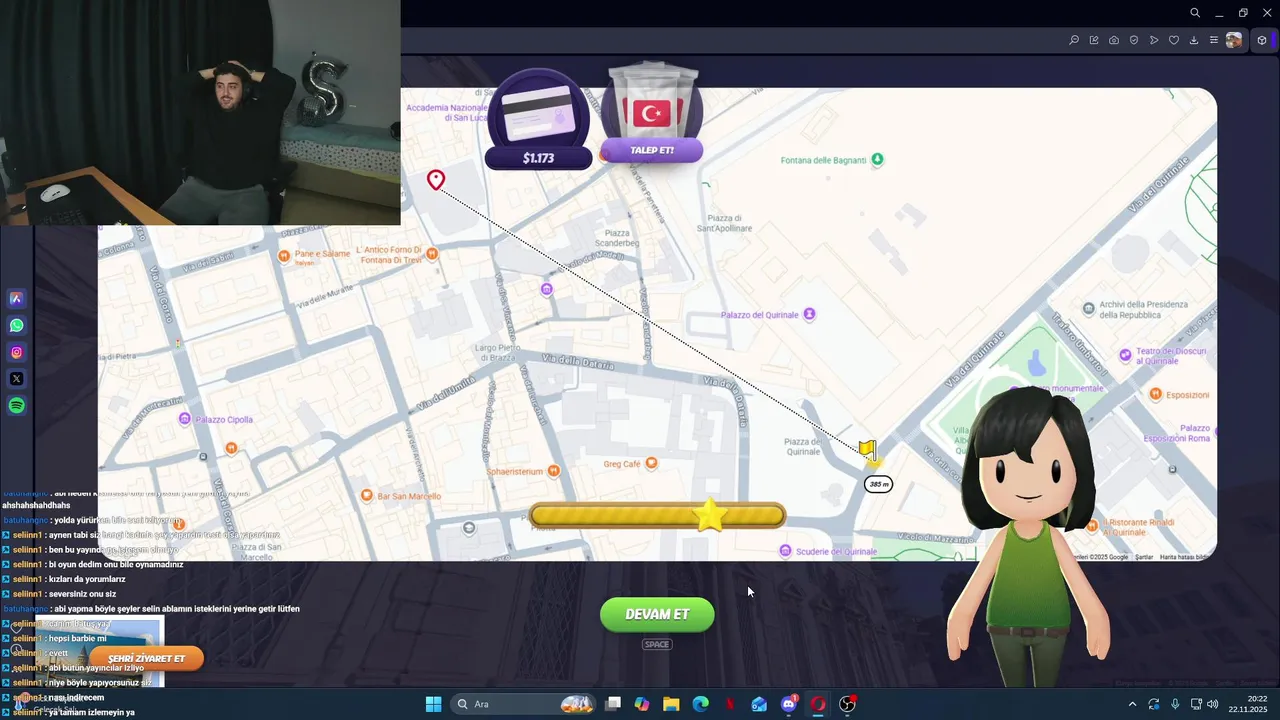Click the Palazzo del Quirinale map marker

pyautogui.click(x=809, y=314)
